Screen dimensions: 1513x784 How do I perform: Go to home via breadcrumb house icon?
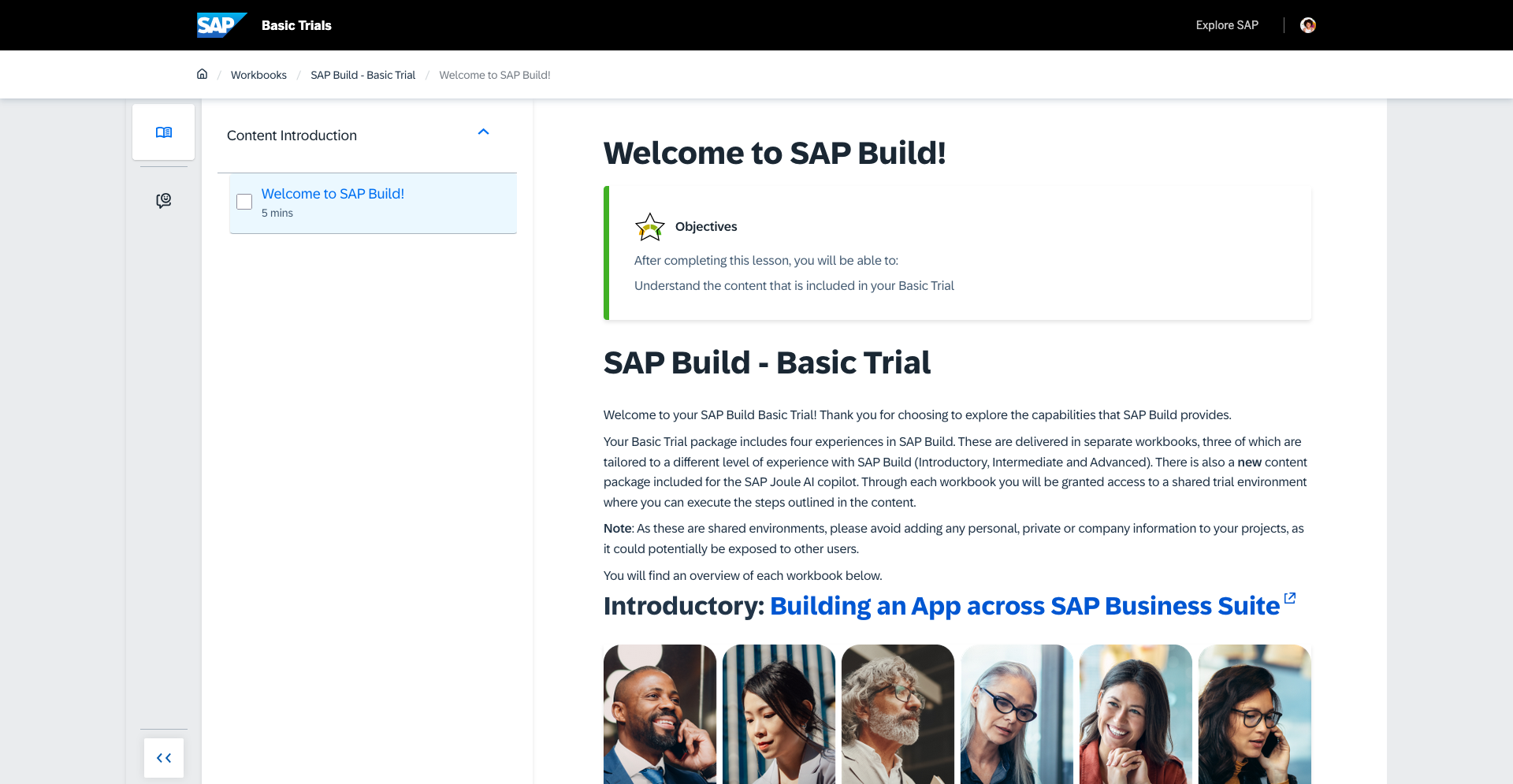coord(202,74)
